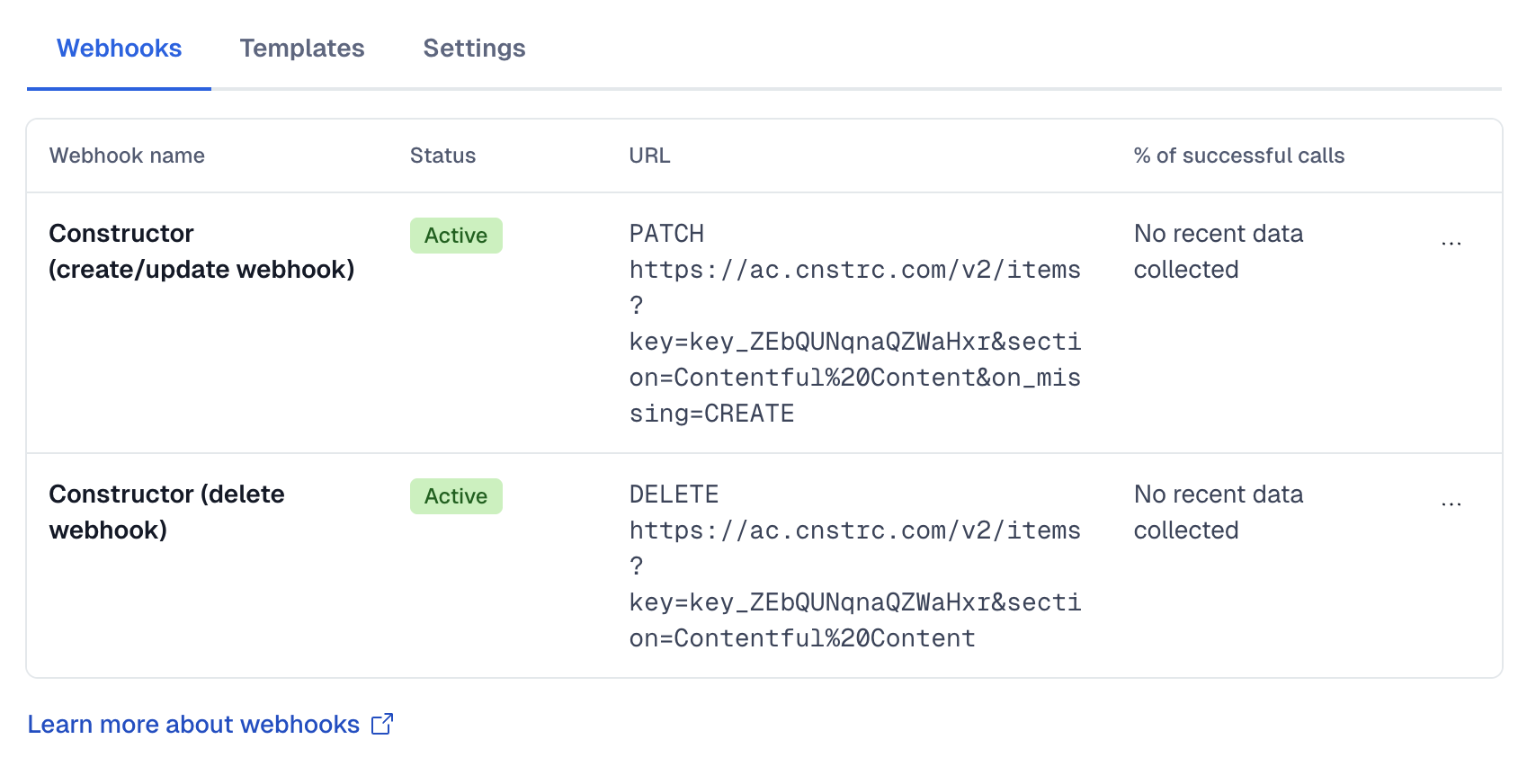Open actions menu for create/update webhook
The height and width of the screenshot is (784, 1536).
tap(1451, 244)
